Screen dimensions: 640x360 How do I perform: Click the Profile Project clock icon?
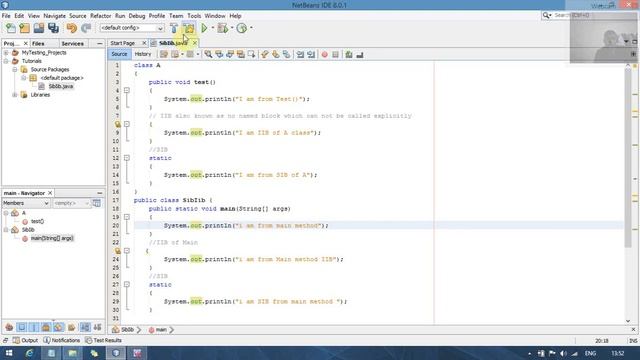pos(242,28)
